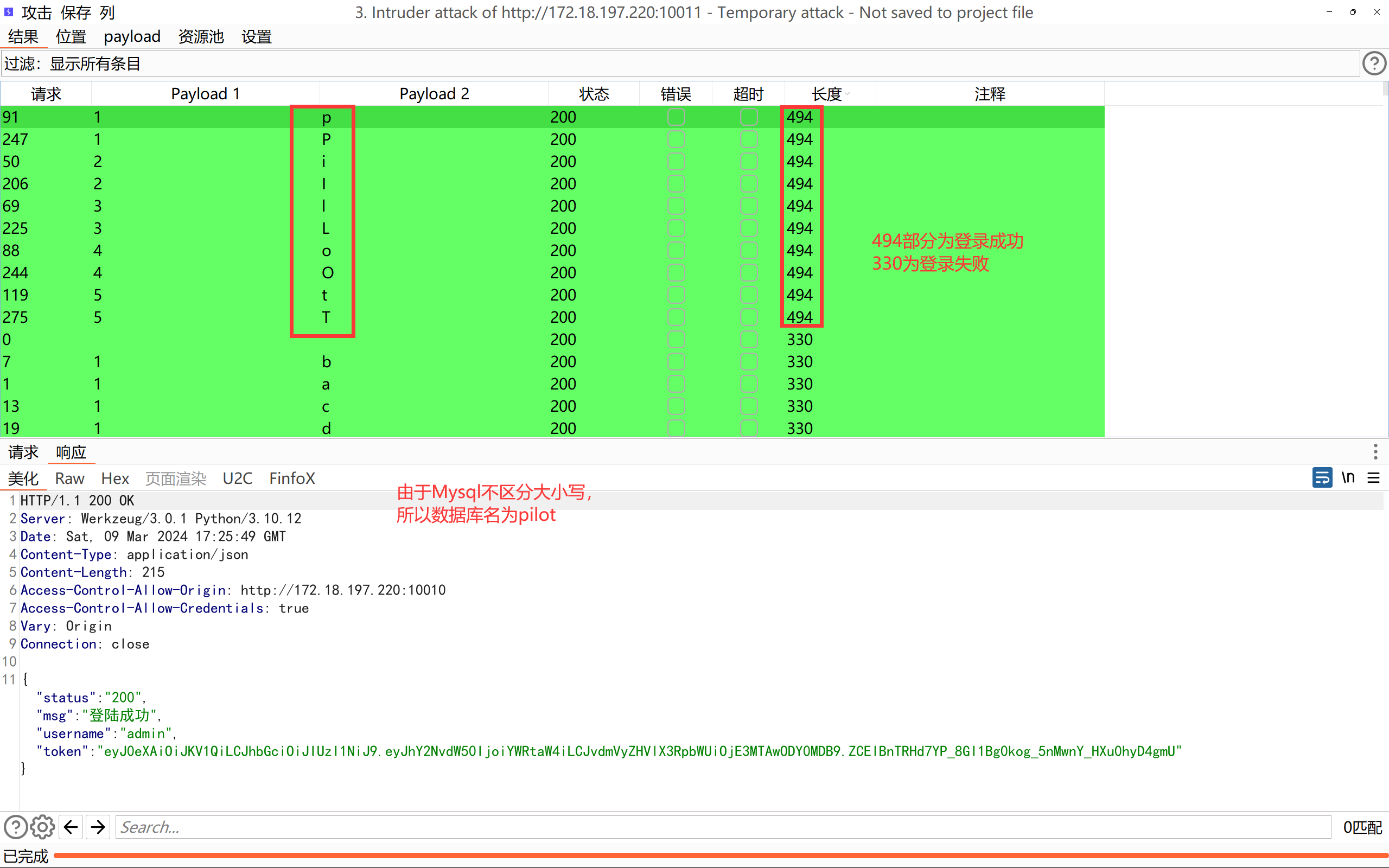Viewport: 1389px width, 868px height.
Task: Show the 响应 message tab
Action: (71, 452)
